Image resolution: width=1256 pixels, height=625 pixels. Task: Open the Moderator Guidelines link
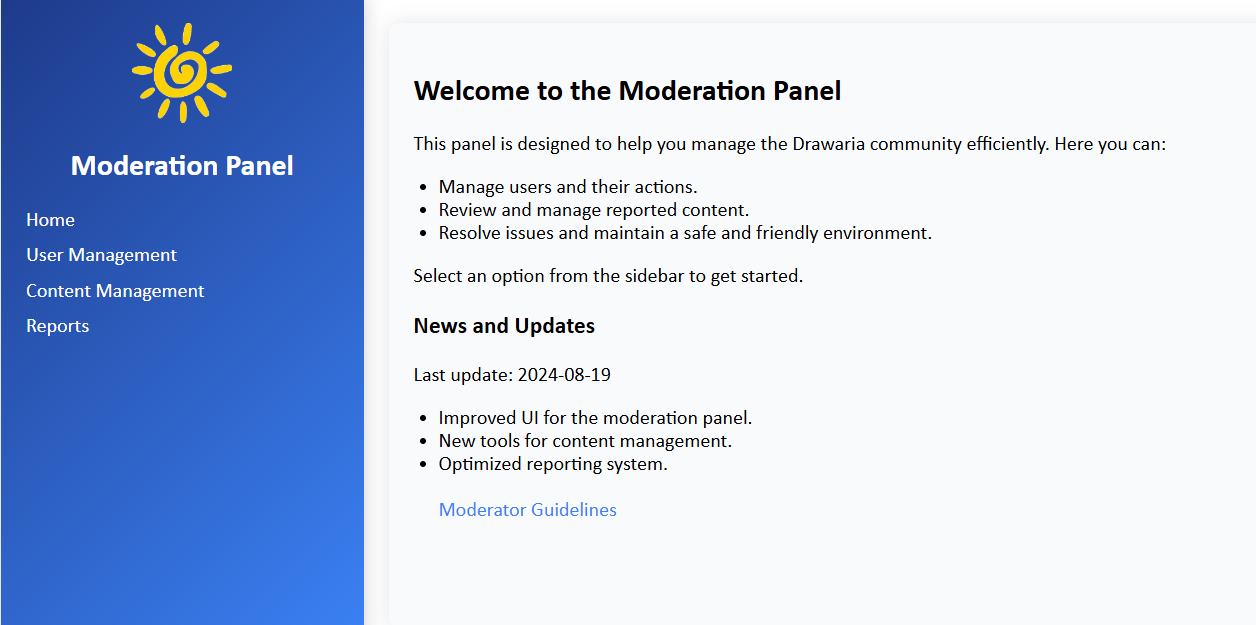[x=528, y=510]
